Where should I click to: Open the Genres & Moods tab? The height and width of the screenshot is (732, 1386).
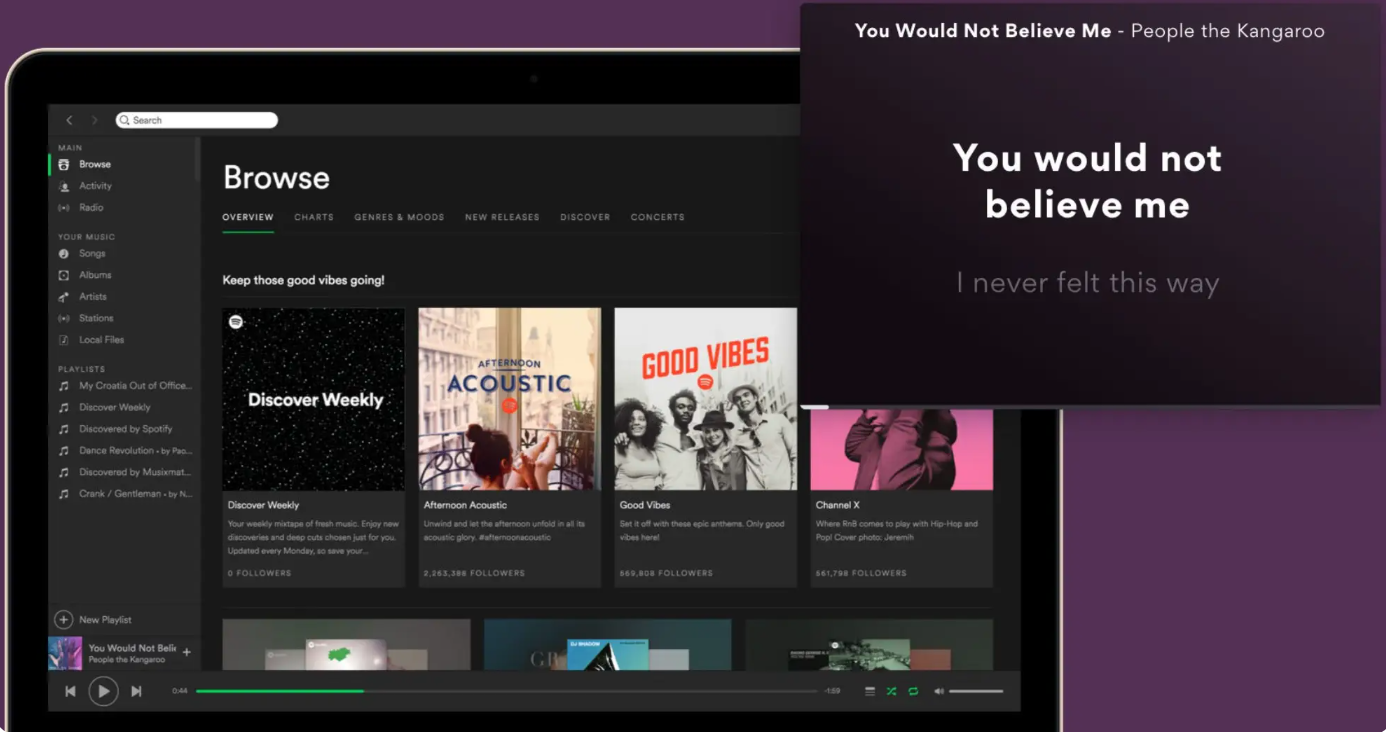[x=399, y=217]
